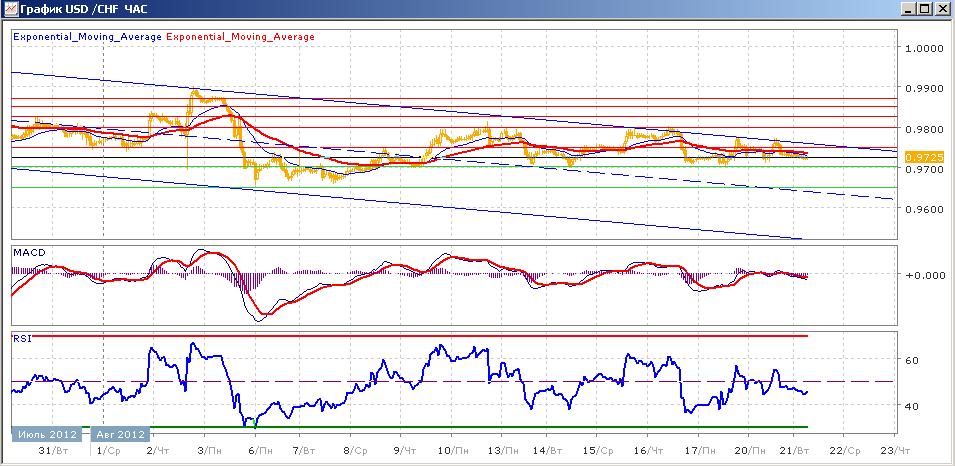Click the 9/Чт date label
This screenshot has width=955, height=466.
click(x=404, y=451)
